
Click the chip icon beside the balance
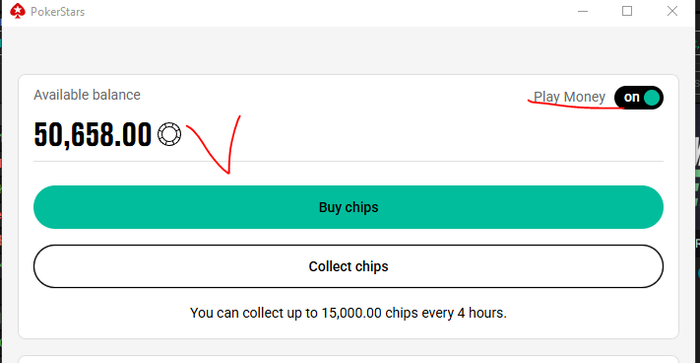tap(169, 134)
